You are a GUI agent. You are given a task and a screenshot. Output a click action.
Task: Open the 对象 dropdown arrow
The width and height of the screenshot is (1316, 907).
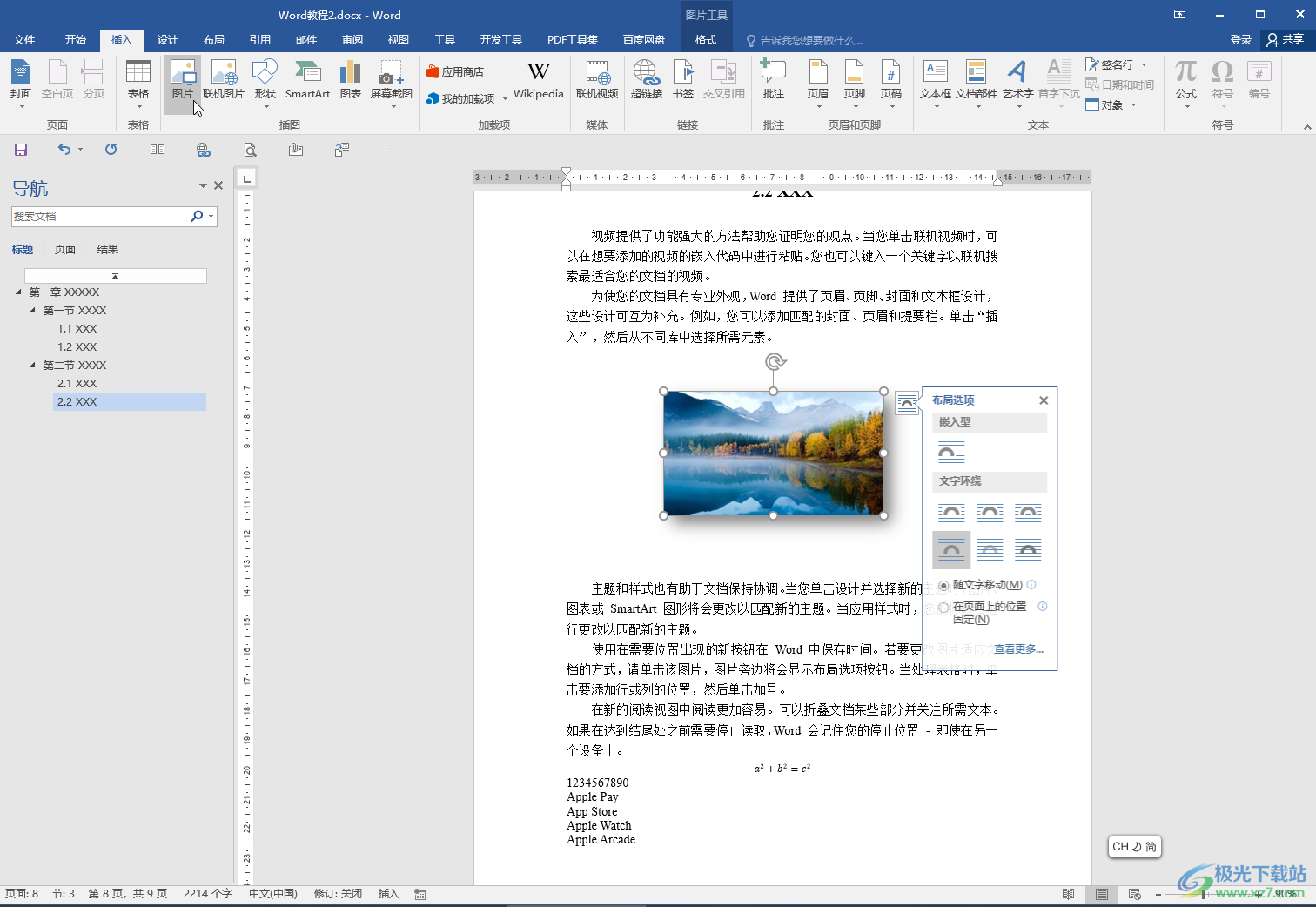click(x=1133, y=105)
